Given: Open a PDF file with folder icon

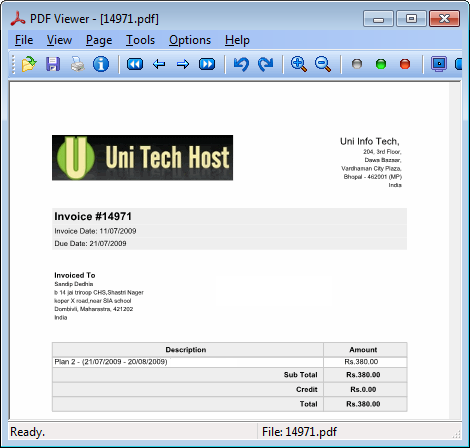Looking at the screenshot, I should [x=29, y=64].
